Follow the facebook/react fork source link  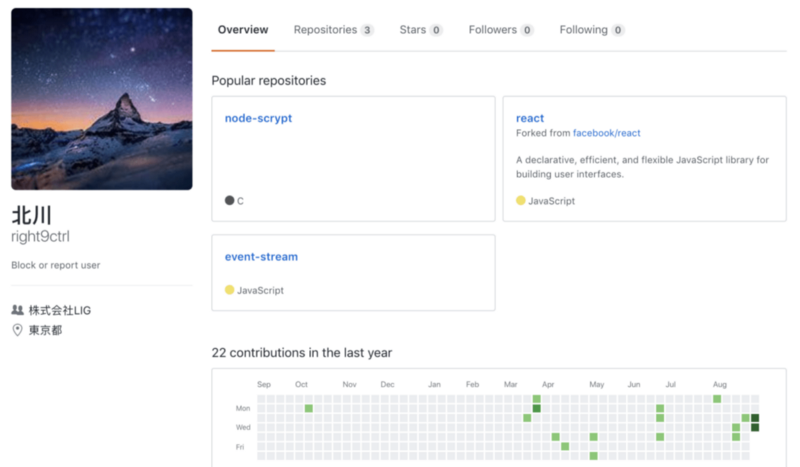tap(606, 133)
